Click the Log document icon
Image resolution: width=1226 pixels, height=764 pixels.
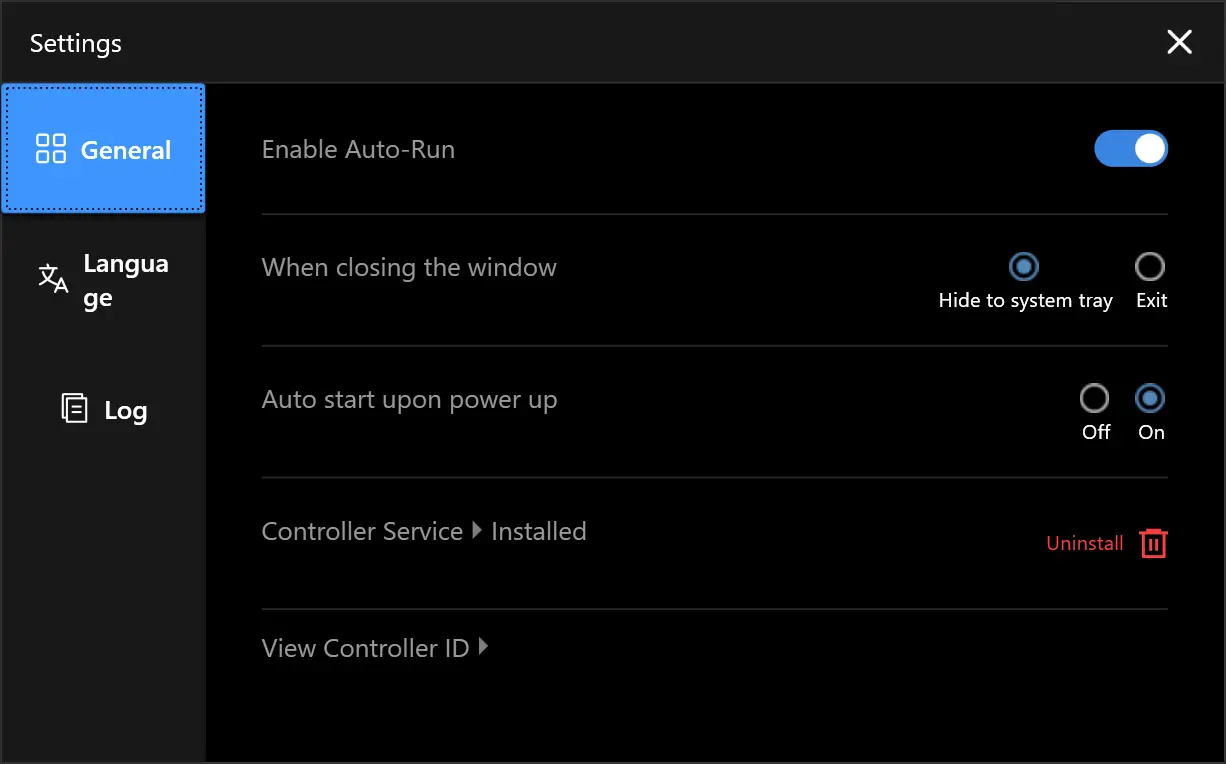pyautogui.click(x=74, y=408)
